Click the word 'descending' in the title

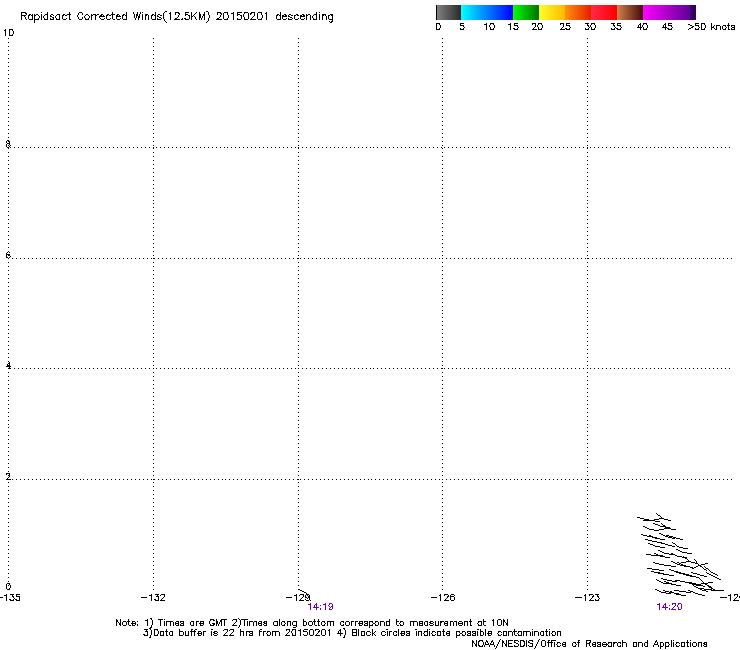coord(304,17)
